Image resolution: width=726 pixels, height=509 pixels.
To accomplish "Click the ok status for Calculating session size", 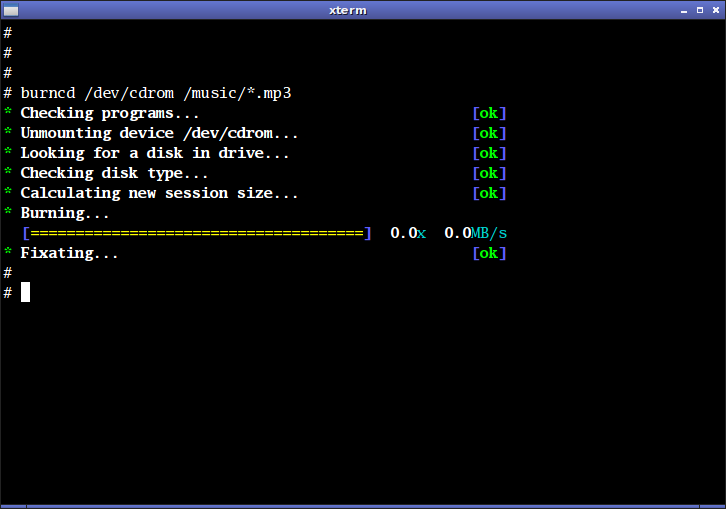I will tap(489, 193).
